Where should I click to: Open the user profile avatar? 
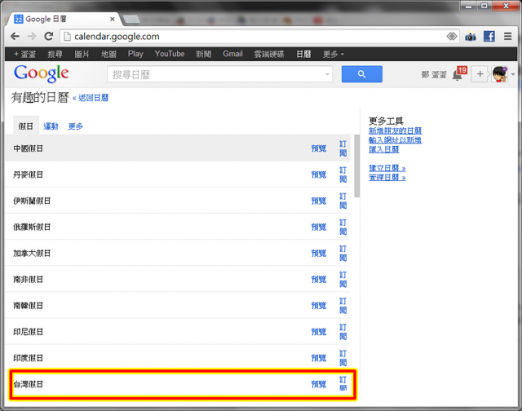pos(500,74)
